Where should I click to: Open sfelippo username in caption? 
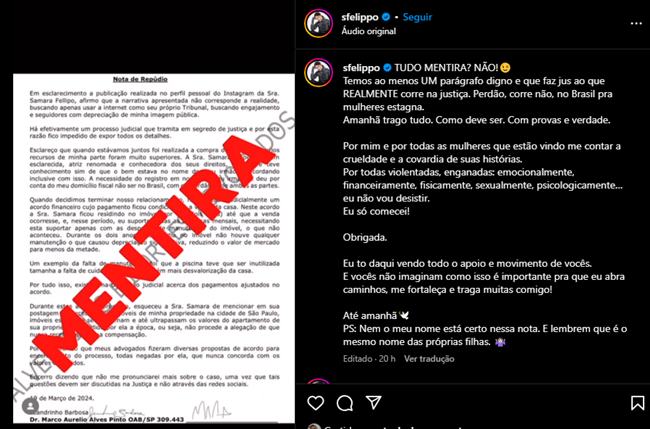pos(361,68)
